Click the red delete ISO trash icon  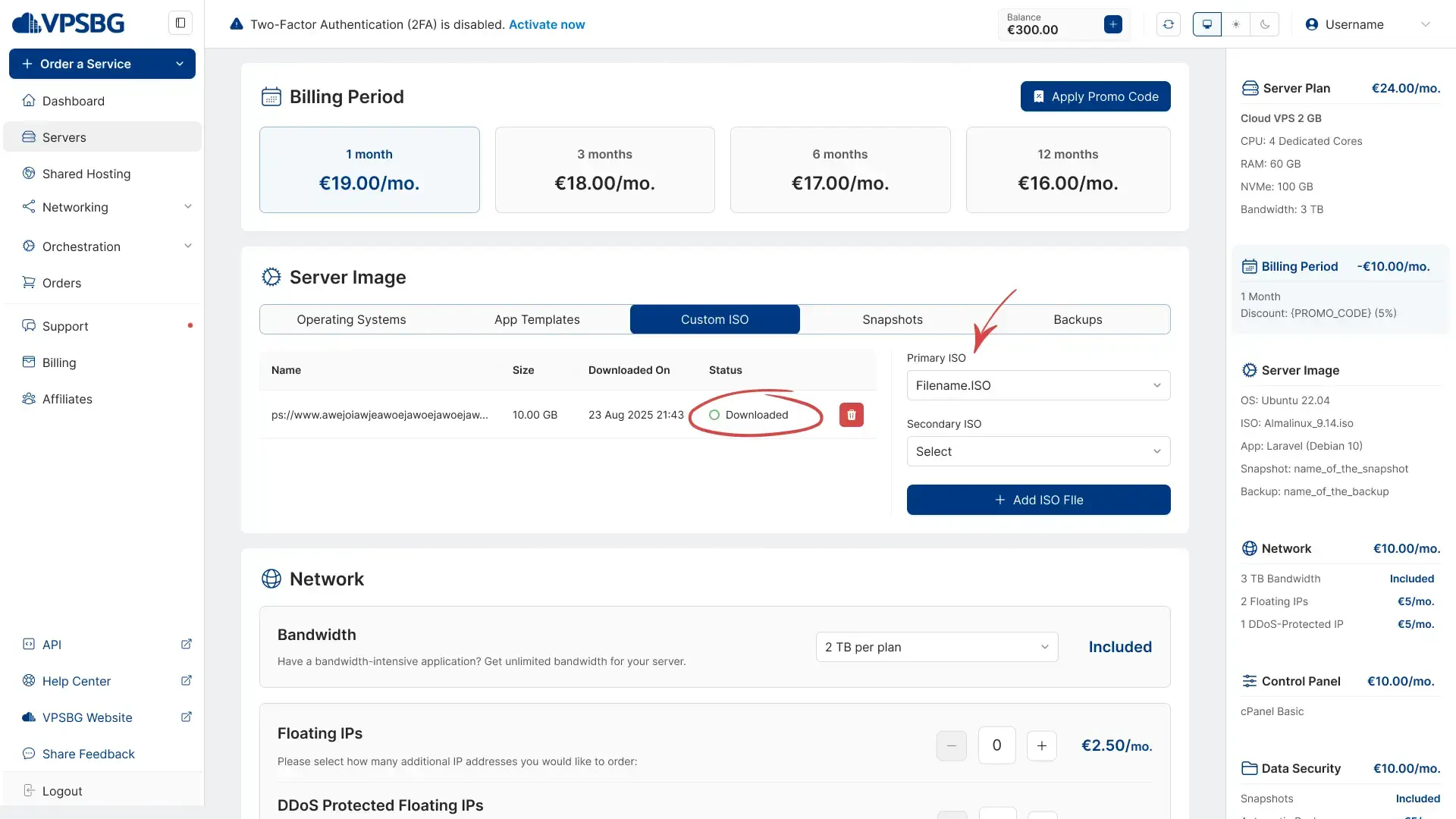tap(851, 415)
